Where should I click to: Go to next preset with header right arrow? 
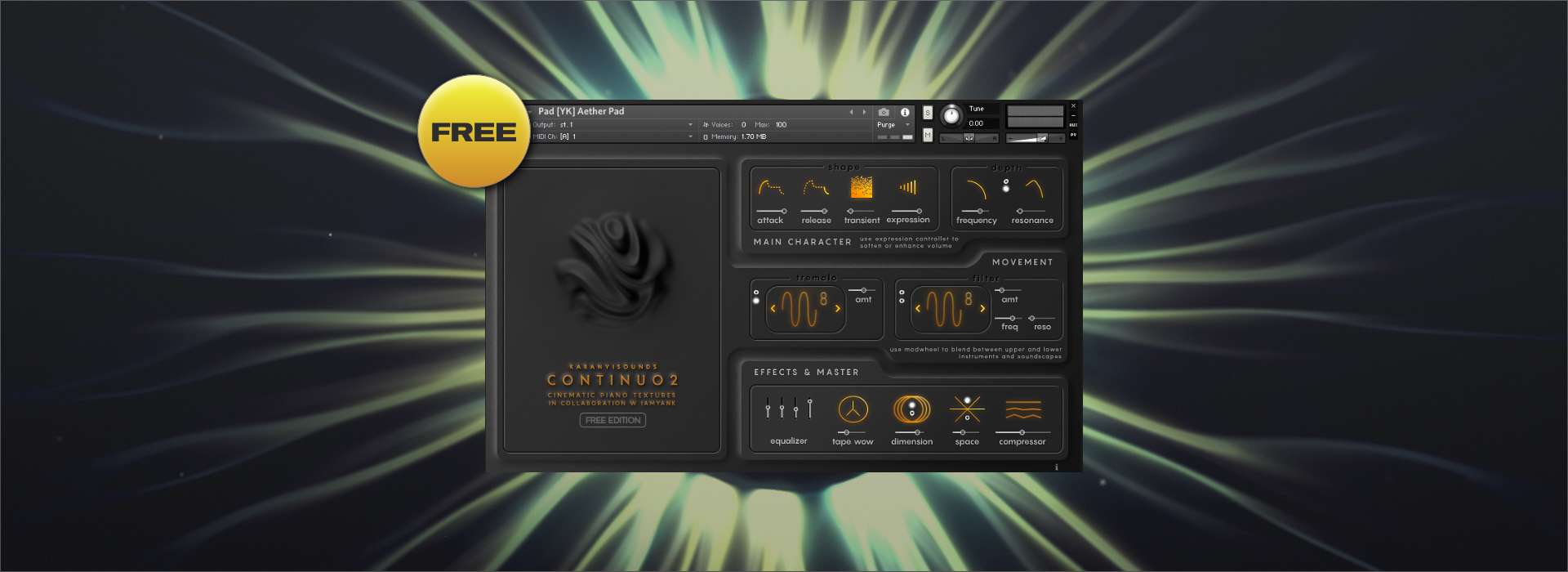(x=864, y=112)
